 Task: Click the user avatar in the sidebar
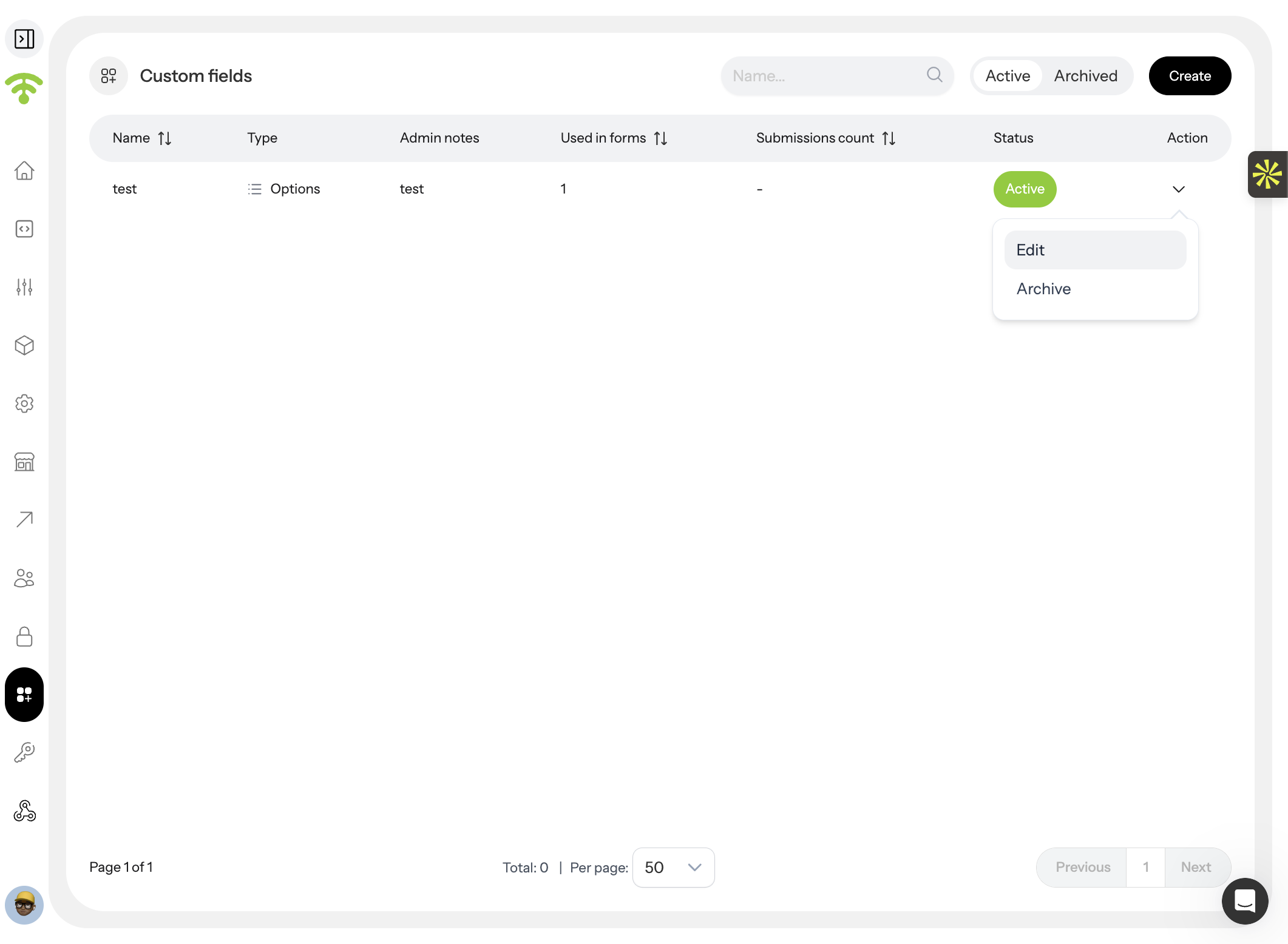pos(24,905)
